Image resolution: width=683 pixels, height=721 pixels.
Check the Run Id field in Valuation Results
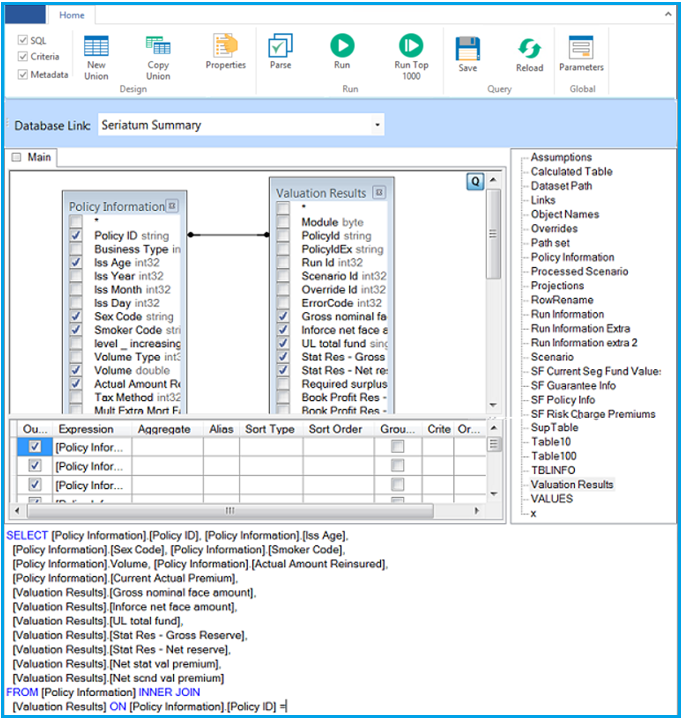[283, 263]
